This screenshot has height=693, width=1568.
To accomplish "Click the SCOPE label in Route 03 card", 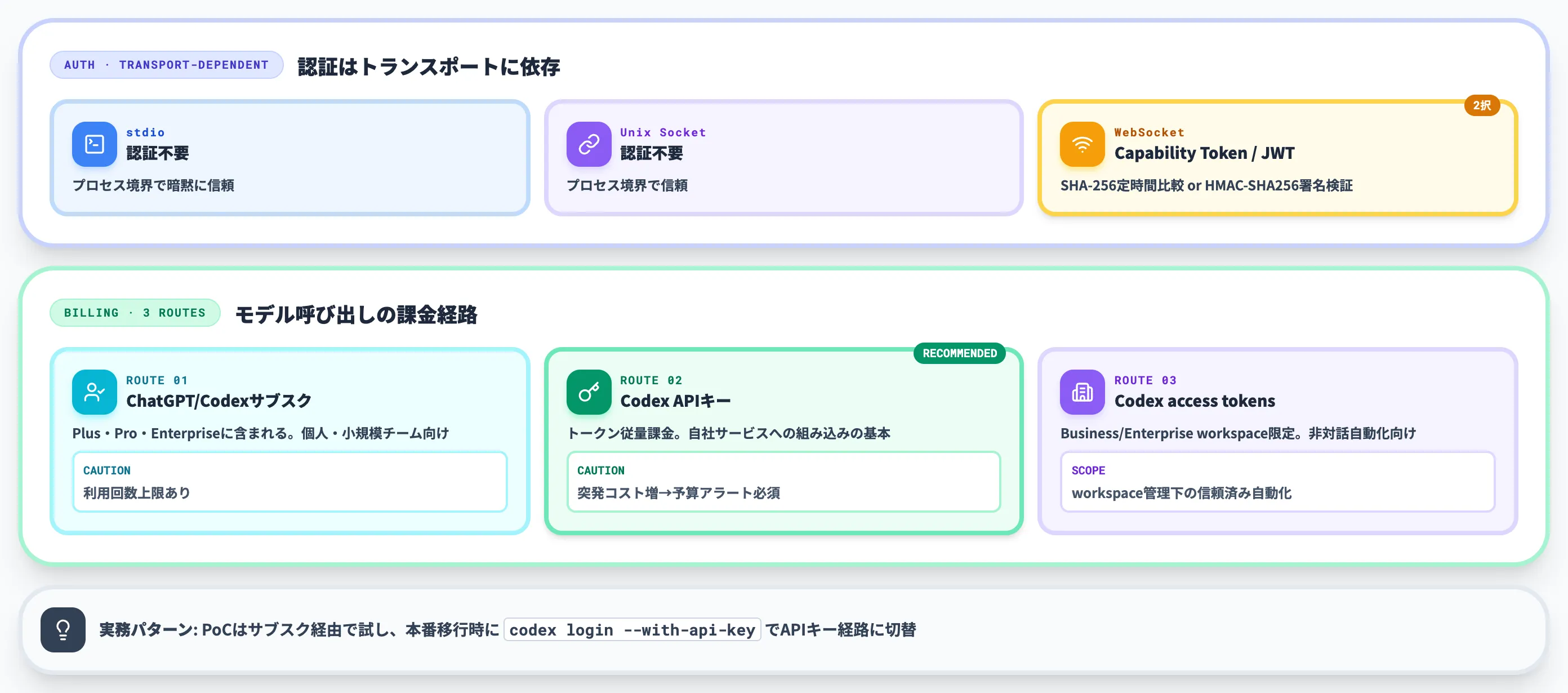I will point(1088,470).
